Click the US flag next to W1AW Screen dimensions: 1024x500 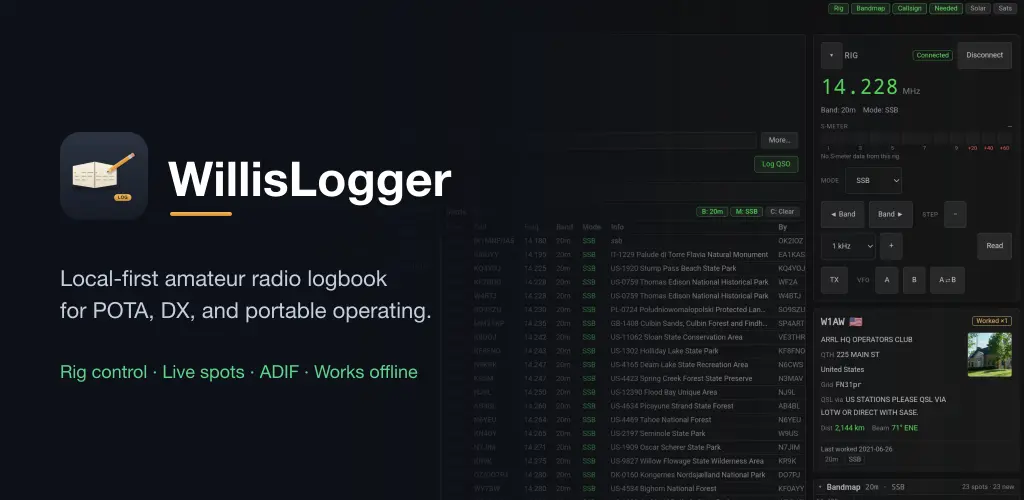pyautogui.click(x=856, y=321)
